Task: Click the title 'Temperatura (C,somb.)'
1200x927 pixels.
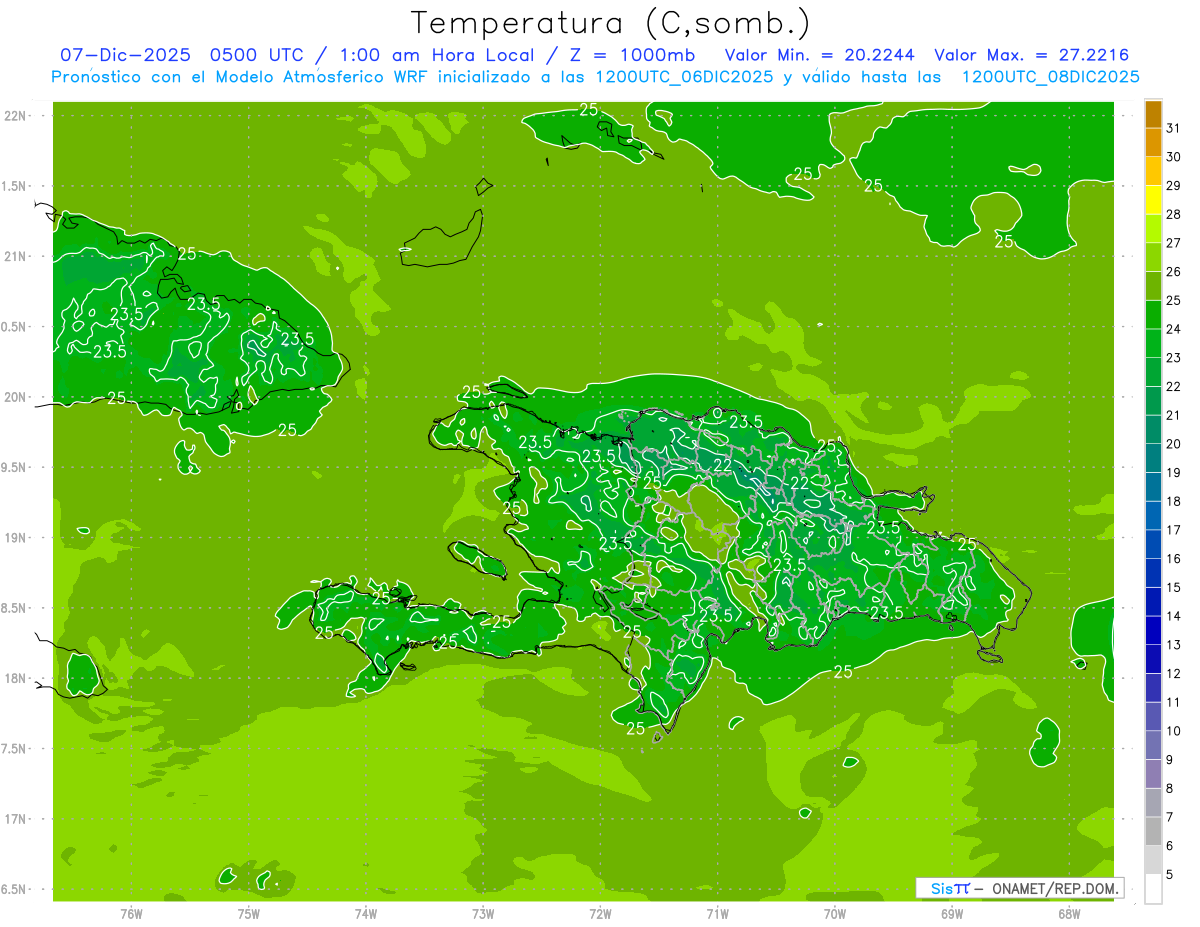Action: (611, 23)
